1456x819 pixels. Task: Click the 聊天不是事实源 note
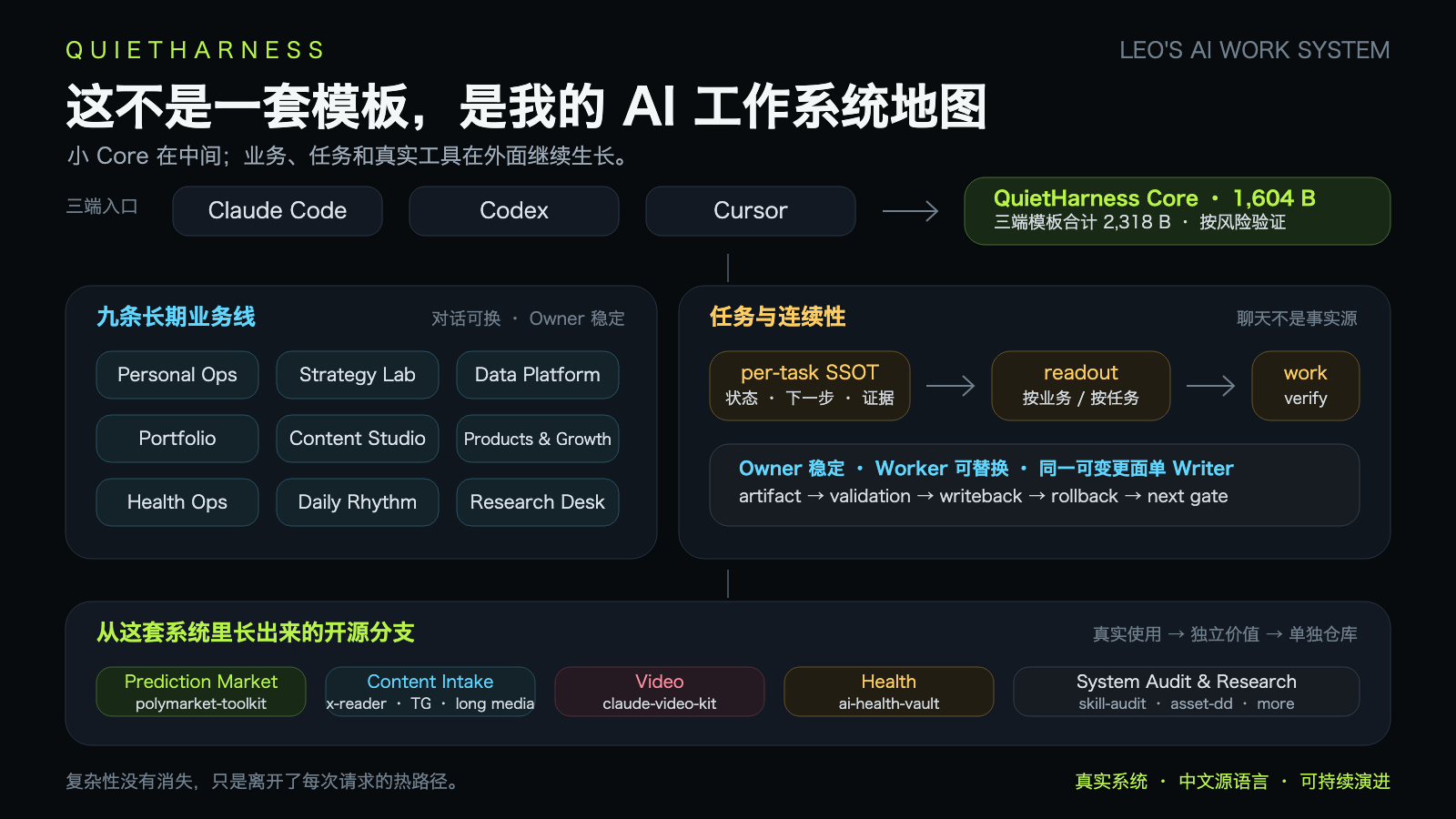click(x=1297, y=318)
